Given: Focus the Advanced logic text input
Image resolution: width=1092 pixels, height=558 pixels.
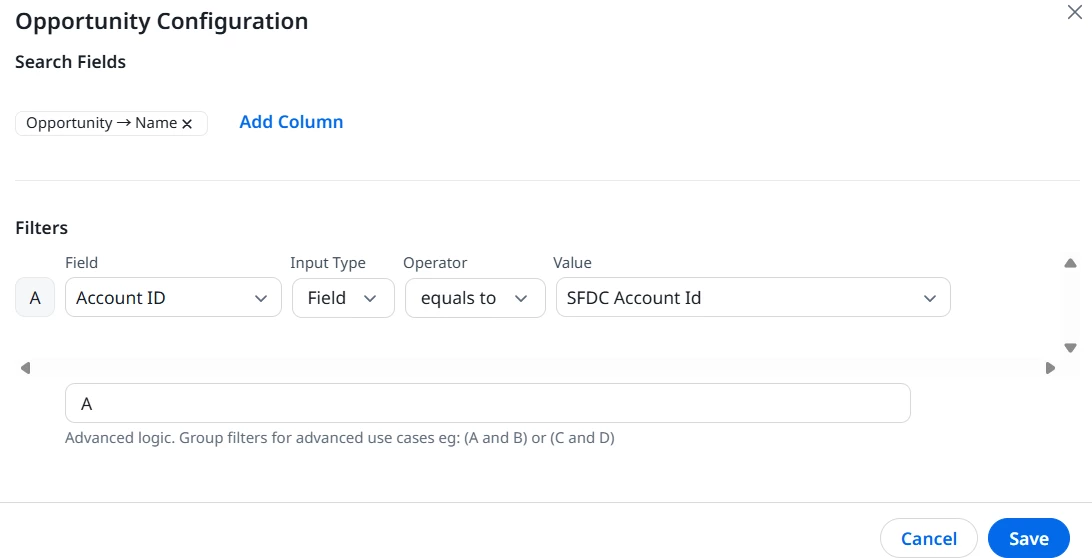Looking at the screenshot, I should tap(488, 403).
